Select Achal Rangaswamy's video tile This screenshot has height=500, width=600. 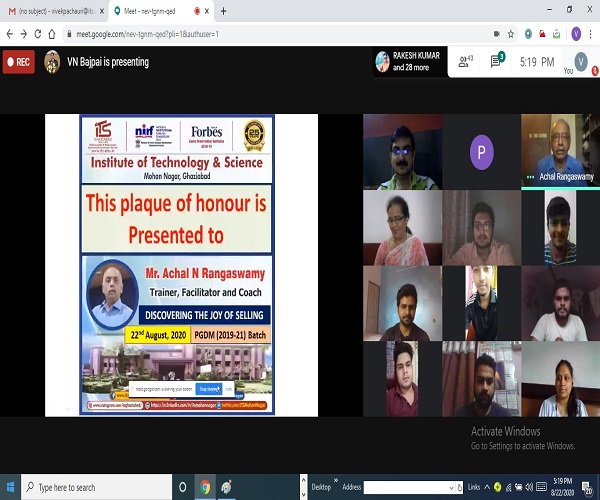(x=560, y=151)
